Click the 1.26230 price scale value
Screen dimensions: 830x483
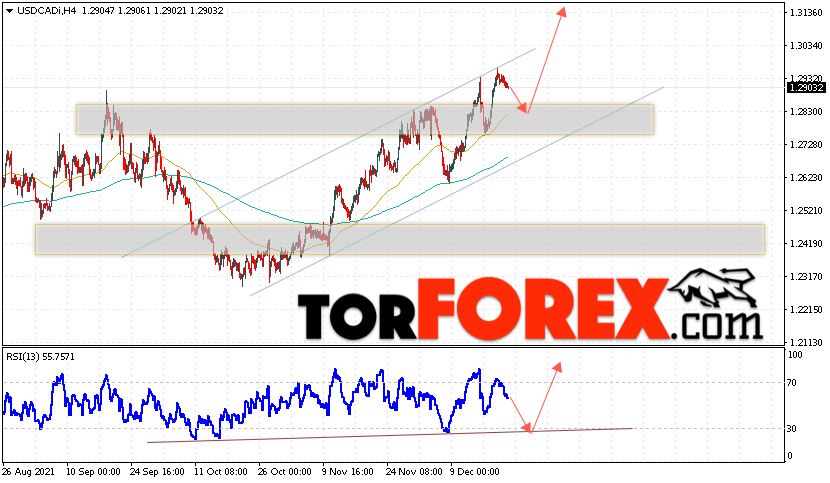pyautogui.click(x=805, y=178)
